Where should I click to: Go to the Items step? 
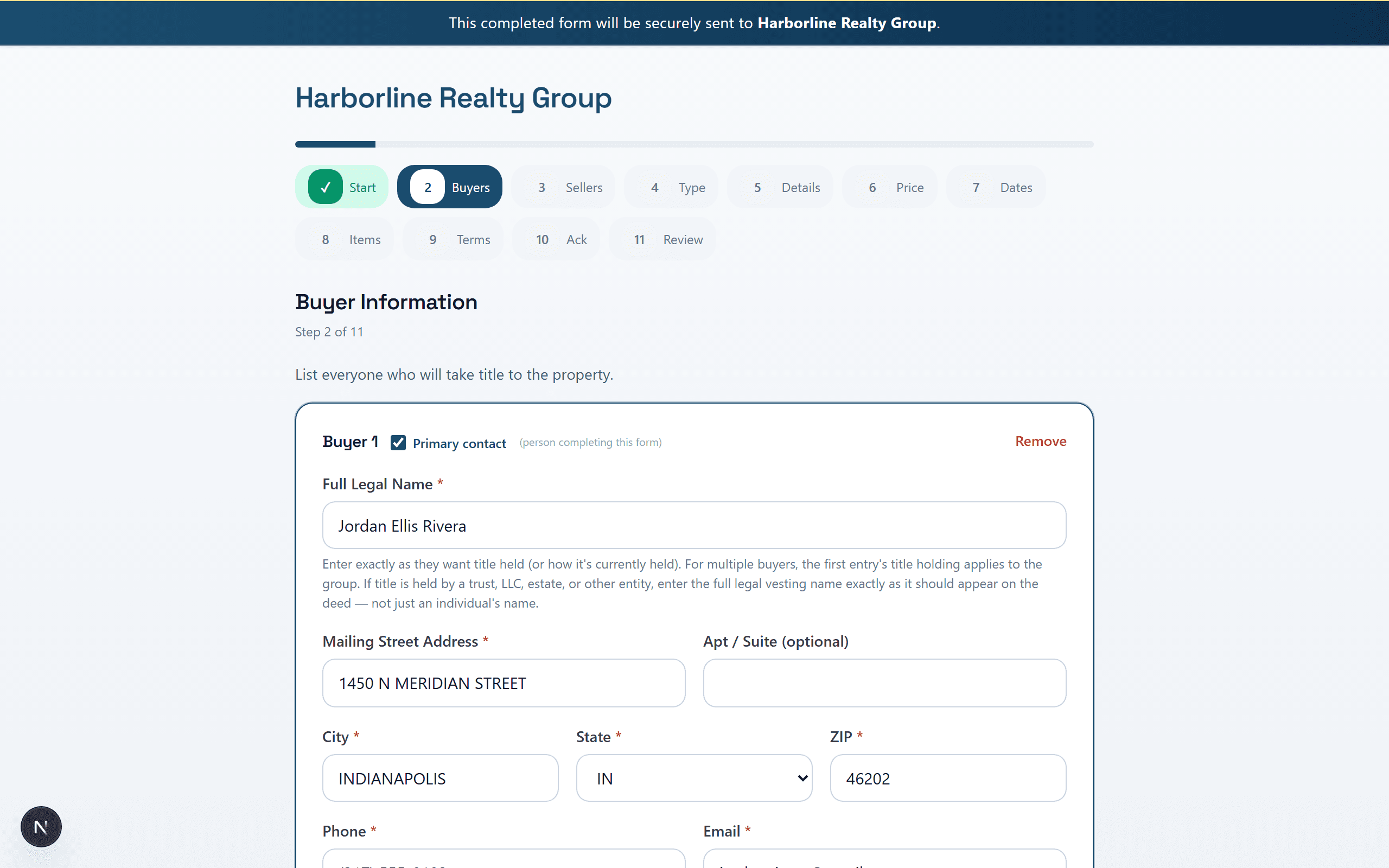tap(345, 239)
